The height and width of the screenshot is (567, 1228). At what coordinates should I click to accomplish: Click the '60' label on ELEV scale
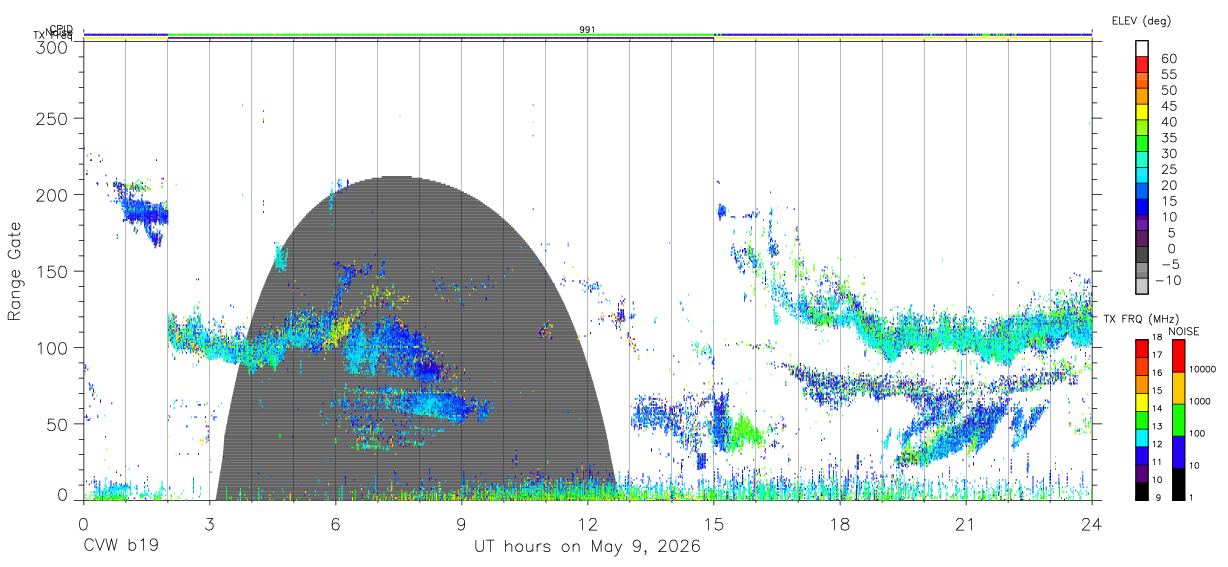point(1168,58)
